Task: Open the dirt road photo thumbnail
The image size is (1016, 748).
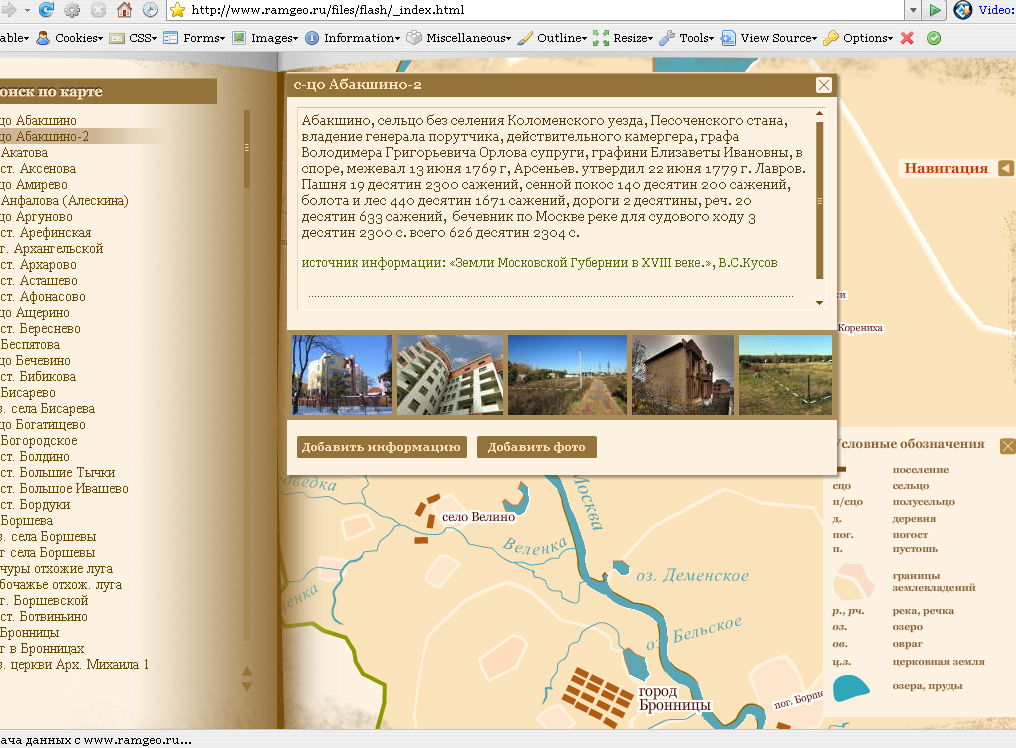Action: (568, 375)
